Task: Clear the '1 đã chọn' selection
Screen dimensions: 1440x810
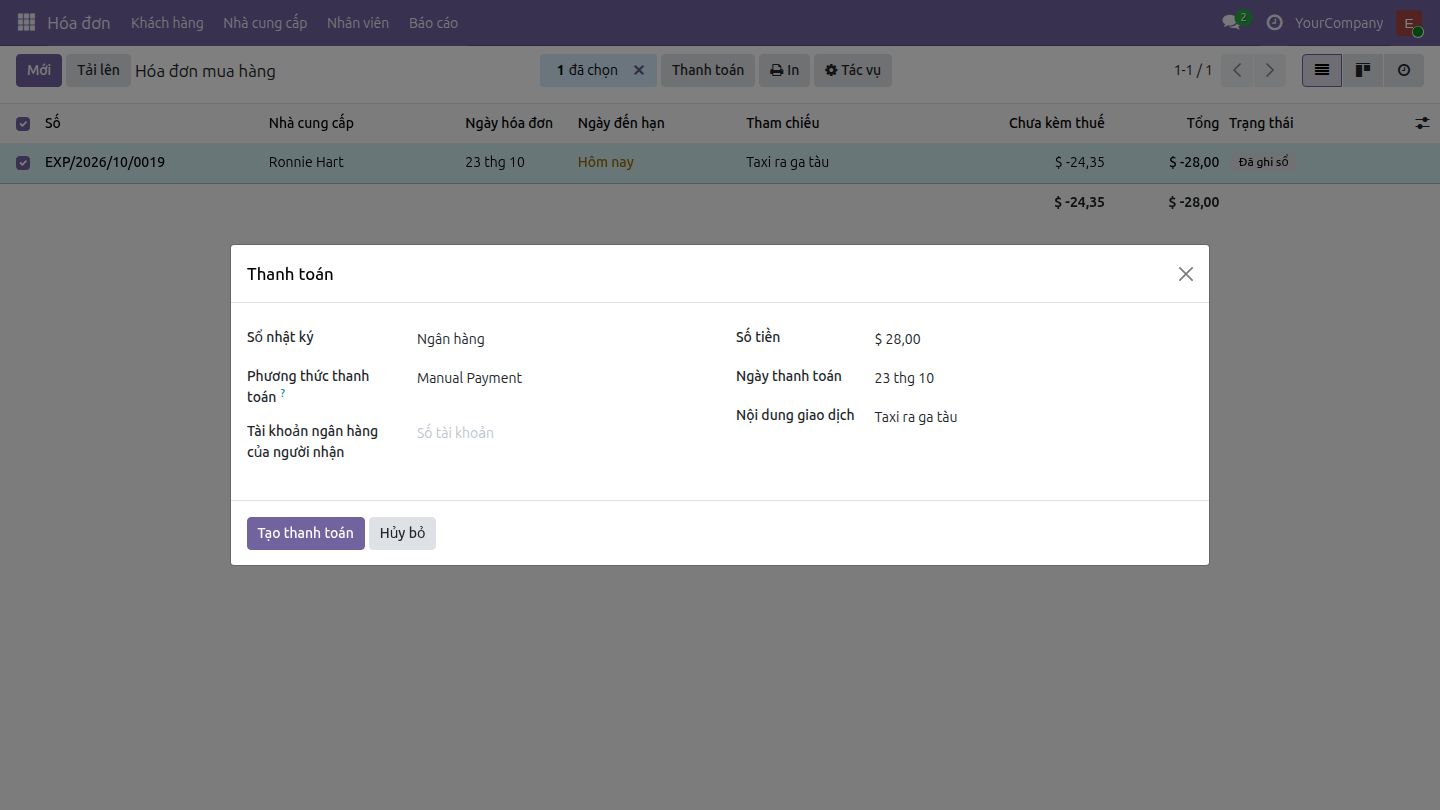Action: (x=639, y=70)
